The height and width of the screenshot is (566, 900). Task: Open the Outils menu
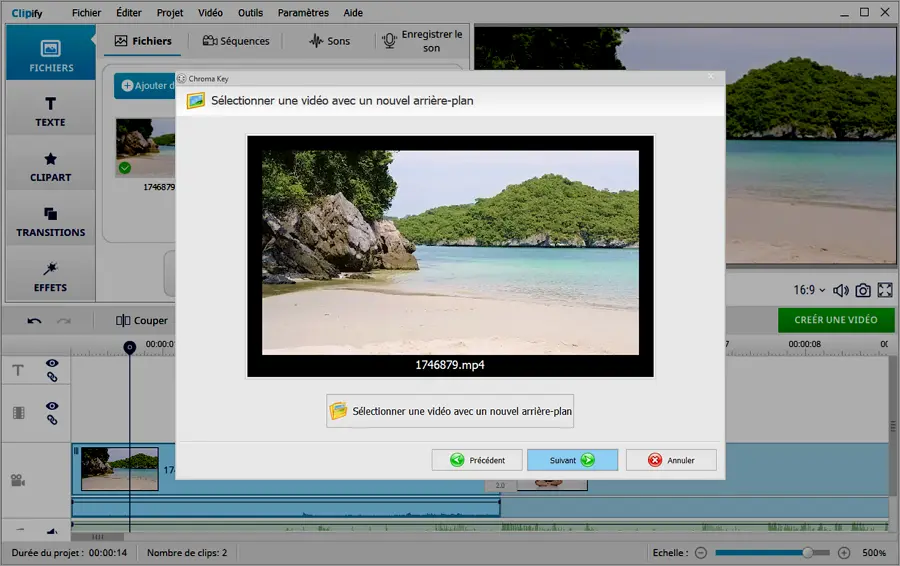coord(250,13)
